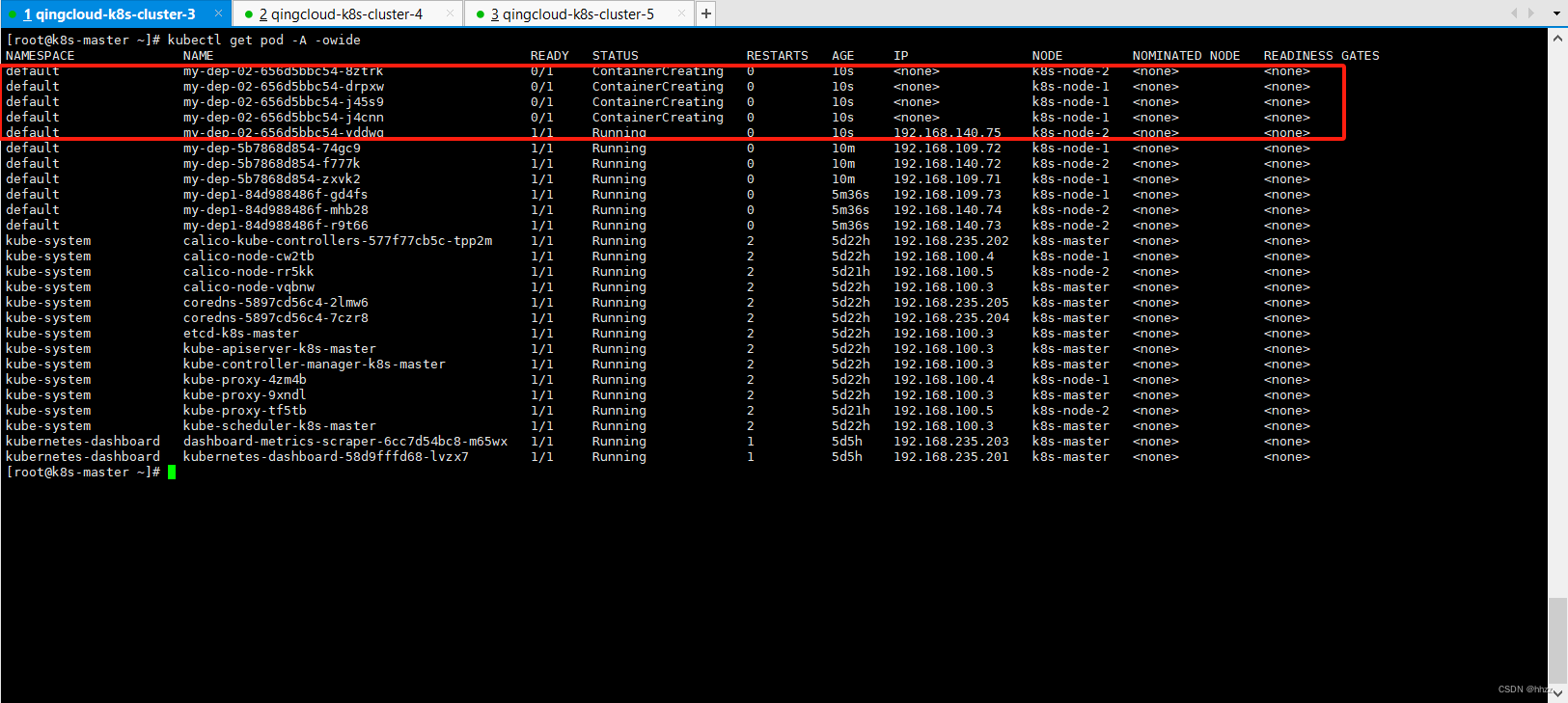The width and height of the screenshot is (1568, 703).
Task: Click ContainerCreating status of pod drpxw
Action: [658, 87]
